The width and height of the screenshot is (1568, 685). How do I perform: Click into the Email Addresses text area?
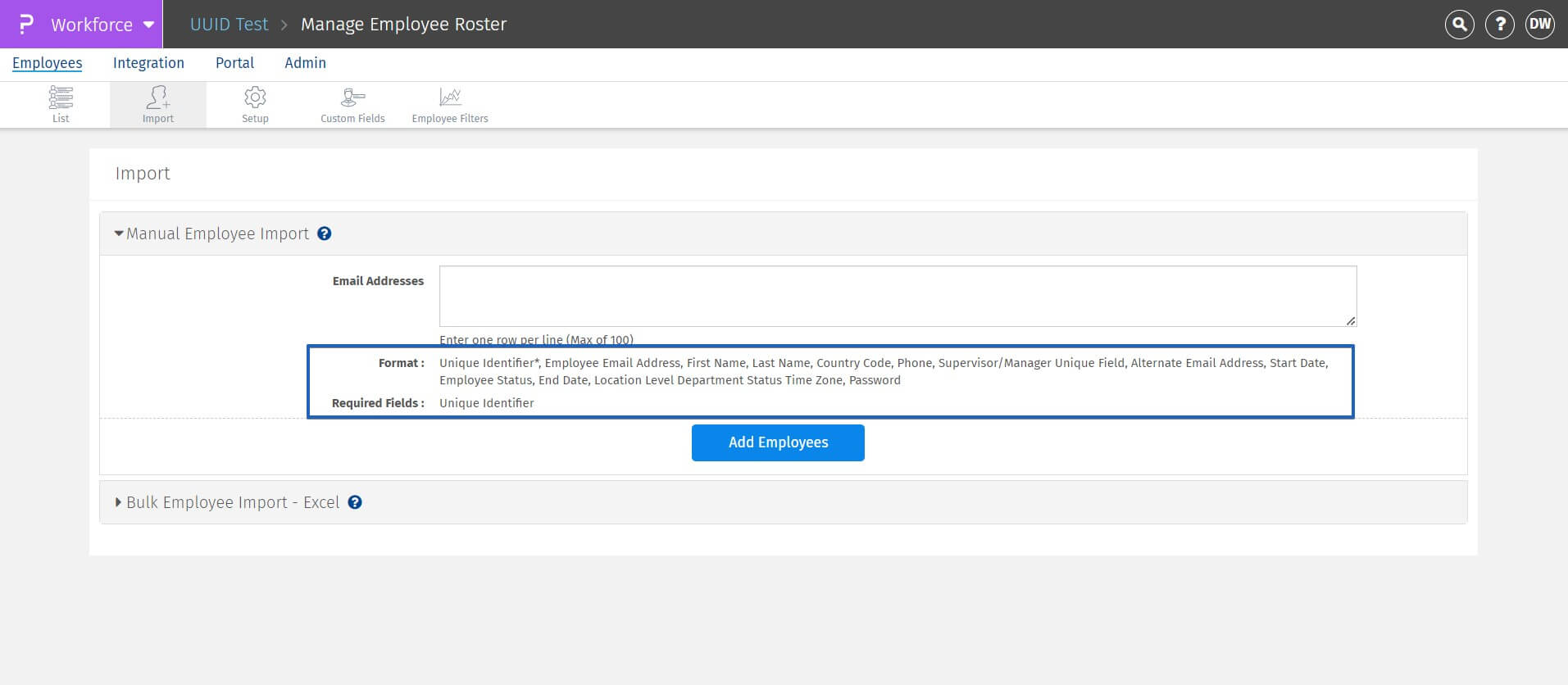[898, 296]
